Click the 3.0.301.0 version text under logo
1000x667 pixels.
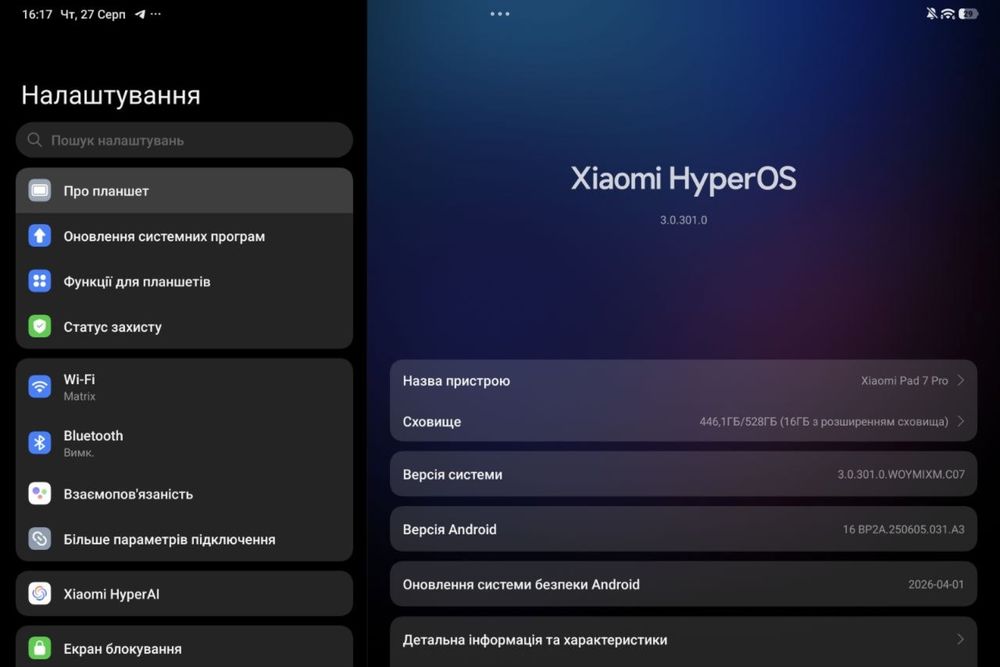[683, 220]
